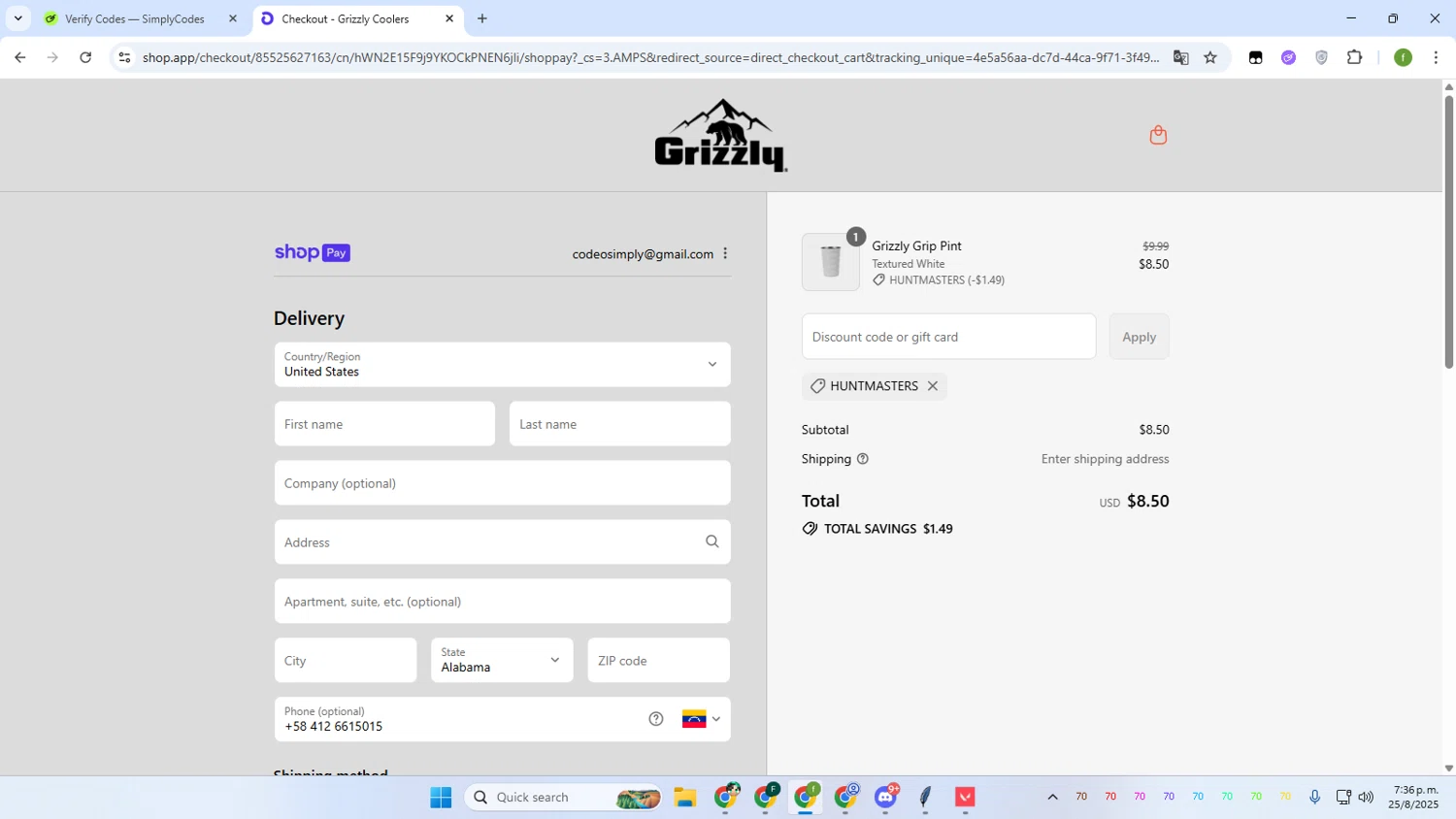Open the State dropdown showing Alabama
1456x819 pixels.
point(502,660)
